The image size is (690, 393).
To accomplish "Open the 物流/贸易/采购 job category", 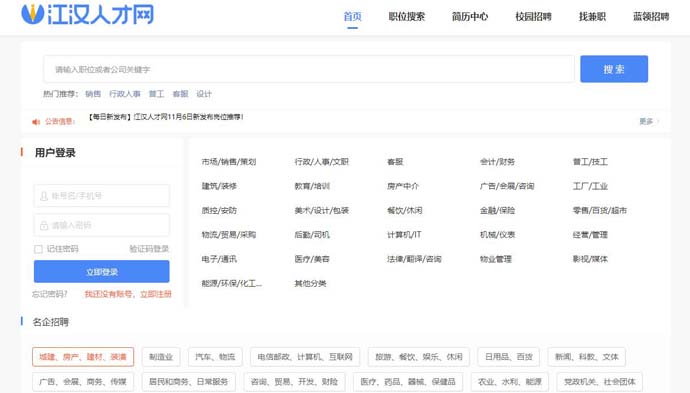I will point(229,235).
